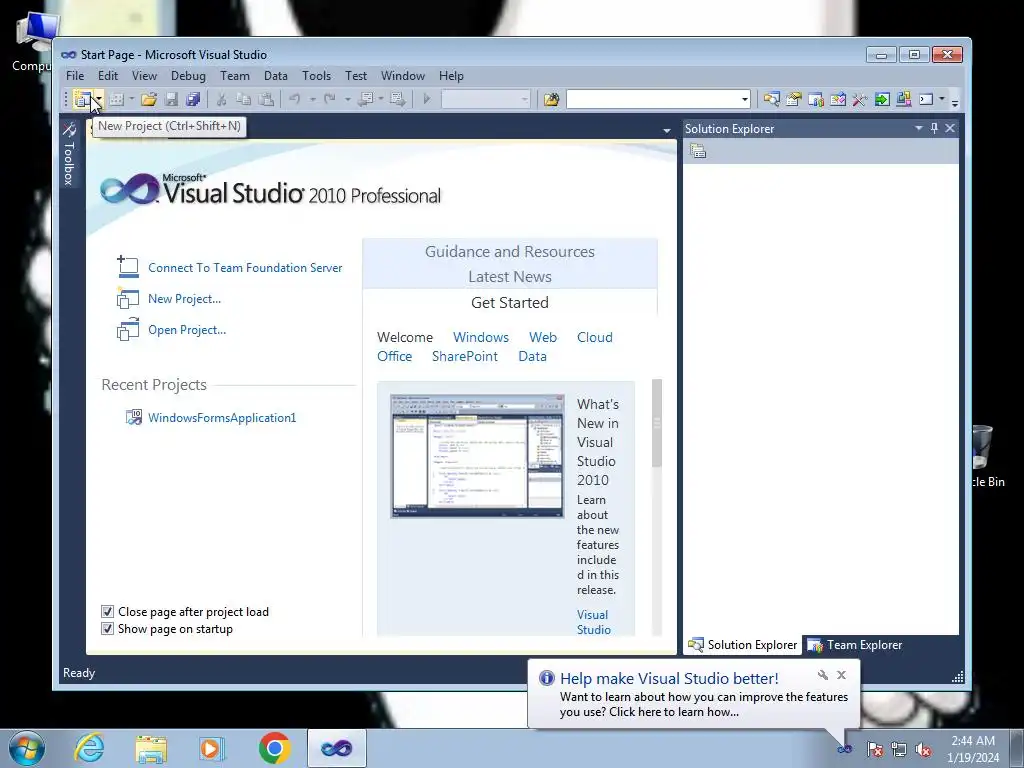Image resolution: width=1024 pixels, height=768 pixels.
Task: Open the Command Window icon's dropdown arrow
Action: 942,99
